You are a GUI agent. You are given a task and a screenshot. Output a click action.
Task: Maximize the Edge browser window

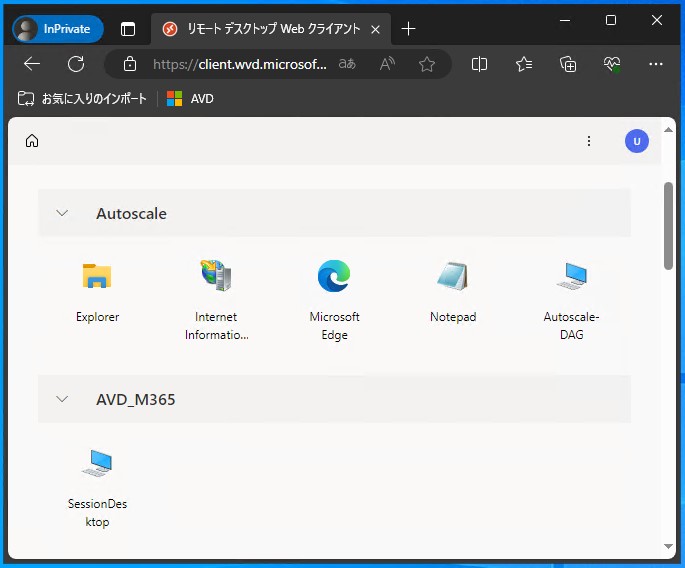pos(611,20)
